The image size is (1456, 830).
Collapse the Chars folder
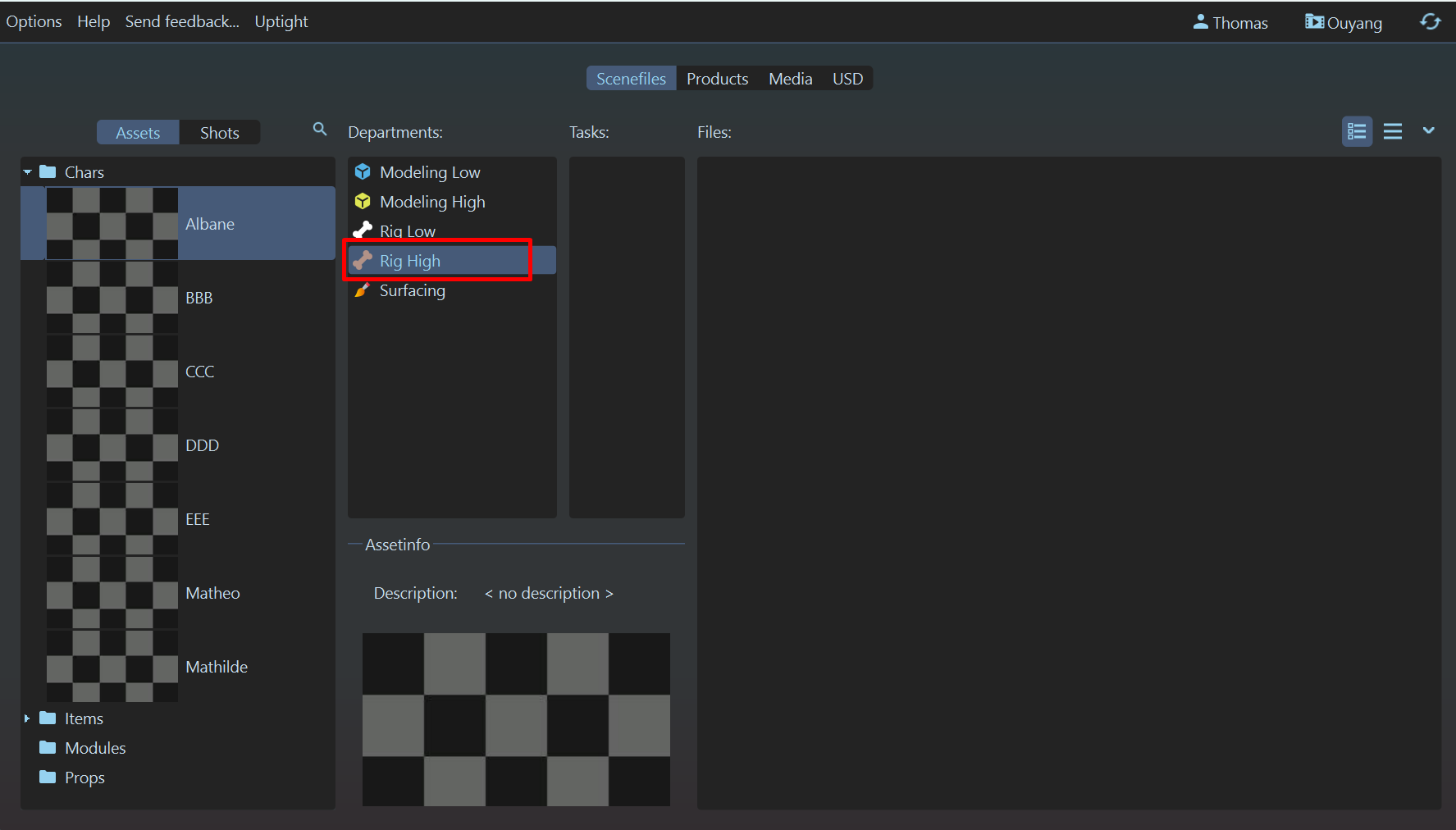coord(27,172)
